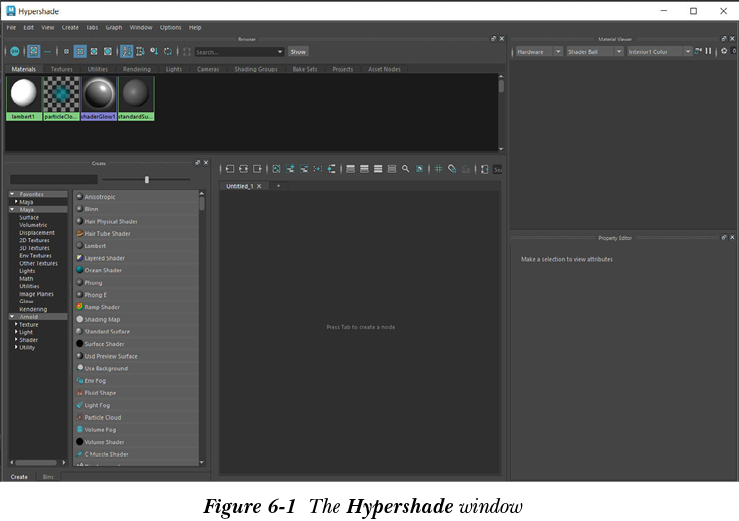Click the Particle Cloud shader icon
This screenshot has height=521, width=739.
[79, 417]
